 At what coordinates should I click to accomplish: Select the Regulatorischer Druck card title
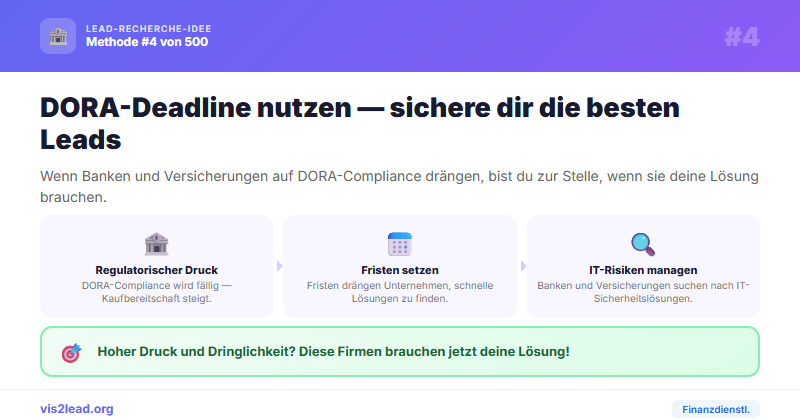tap(156, 270)
